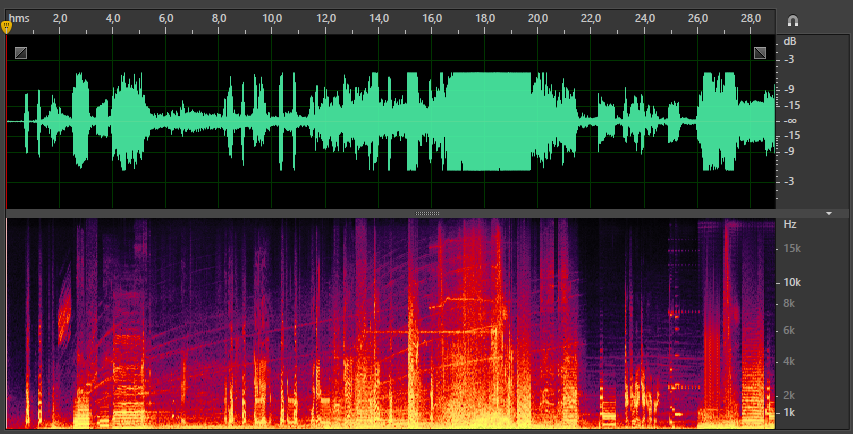Click the 4,0 mark on the time ruler
The height and width of the screenshot is (434, 853).
click(113, 19)
